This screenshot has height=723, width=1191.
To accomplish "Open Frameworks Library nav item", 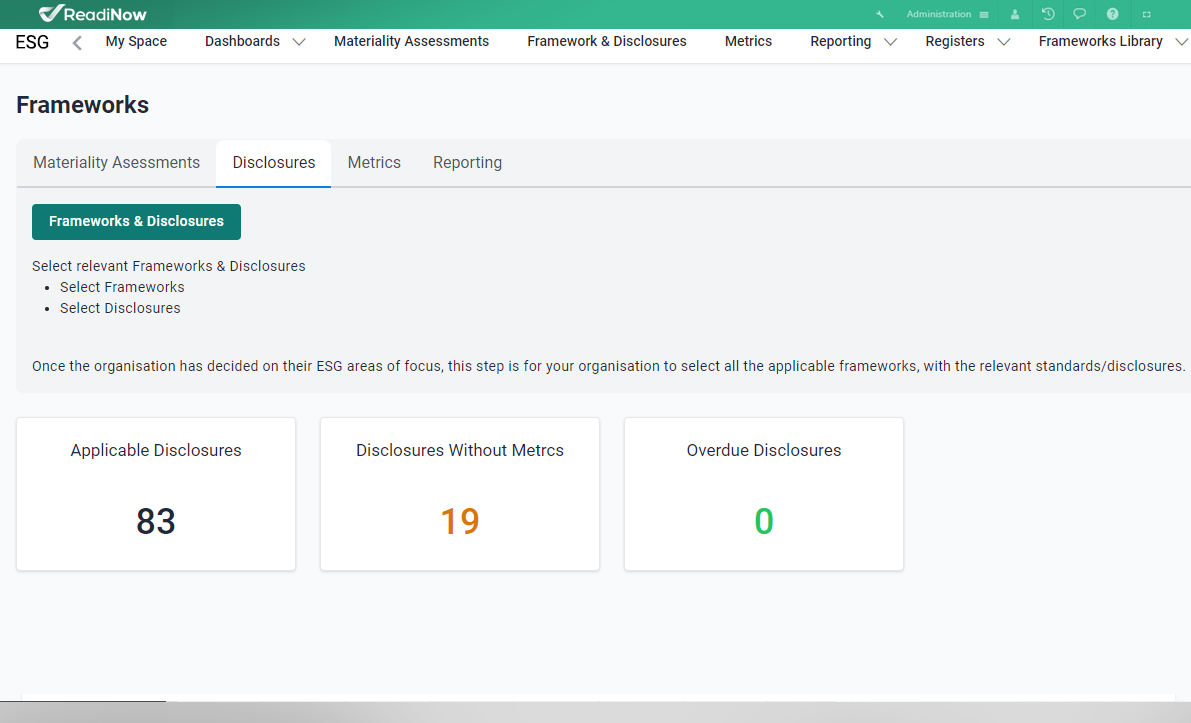I will 1101,42.
